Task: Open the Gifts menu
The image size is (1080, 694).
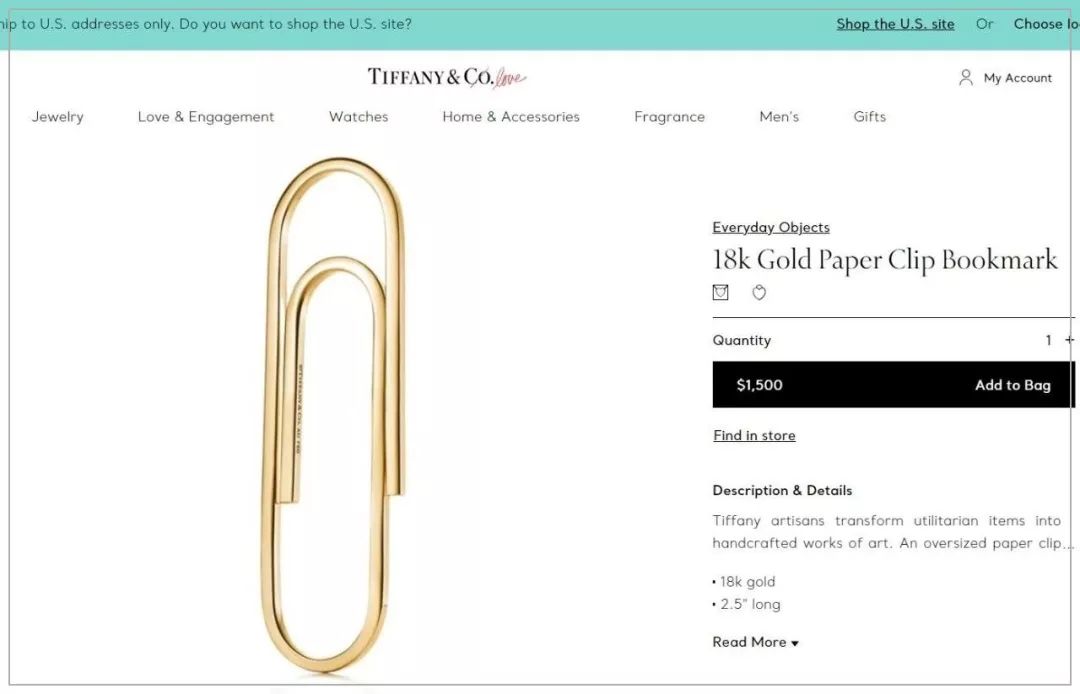Action: (869, 117)
